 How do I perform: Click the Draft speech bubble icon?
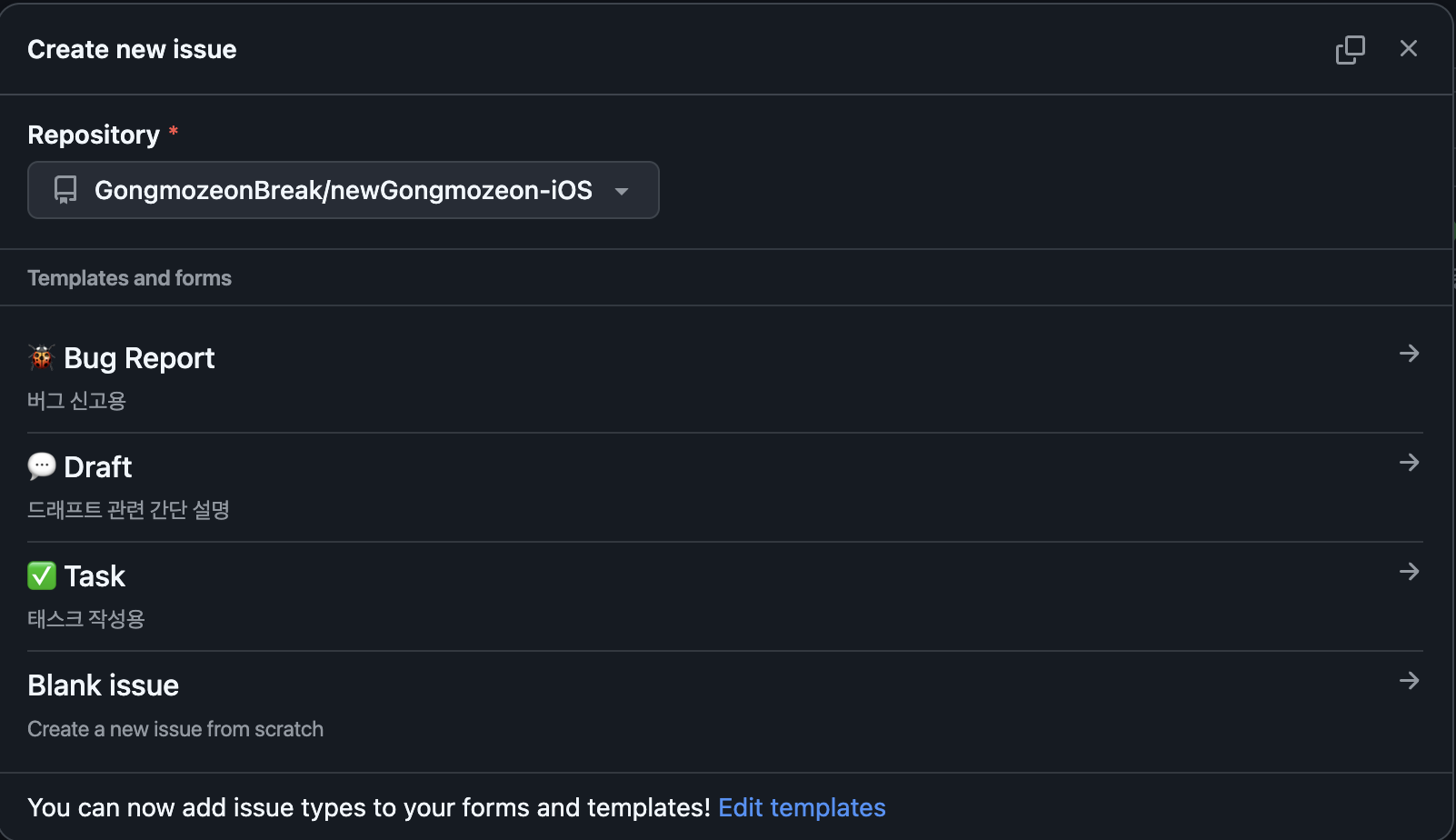(42, 466)
